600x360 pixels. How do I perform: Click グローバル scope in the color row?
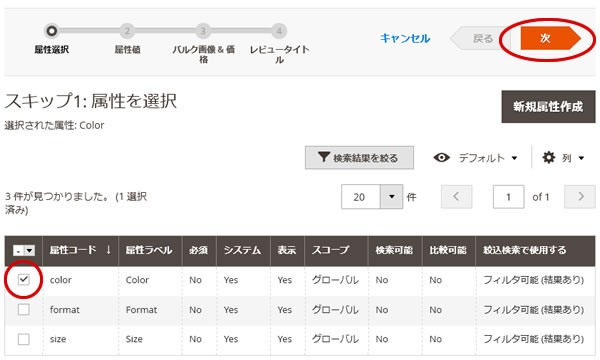tap(335, 280)
